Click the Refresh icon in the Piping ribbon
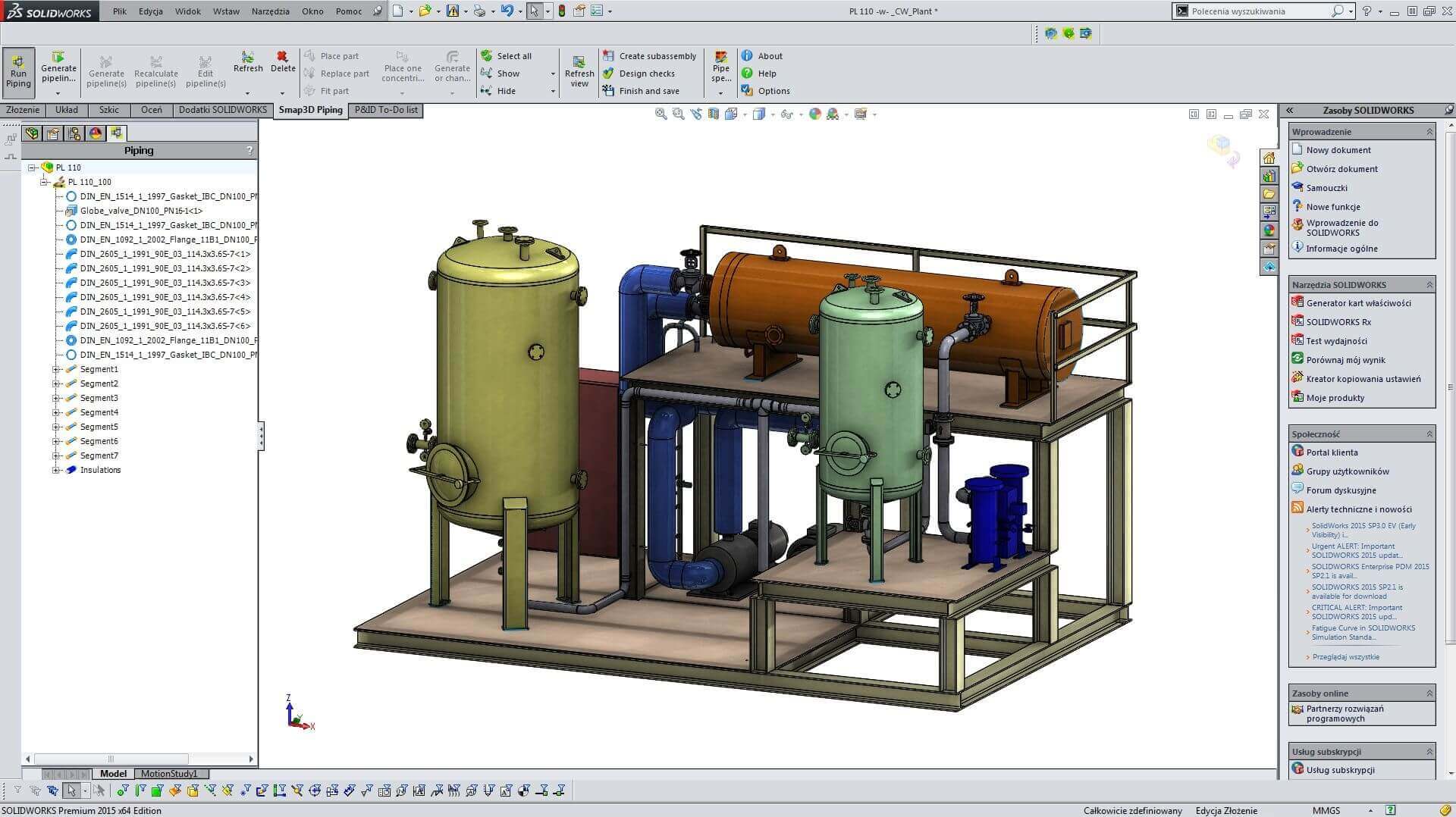The image size is (1456, 817). 248,57
